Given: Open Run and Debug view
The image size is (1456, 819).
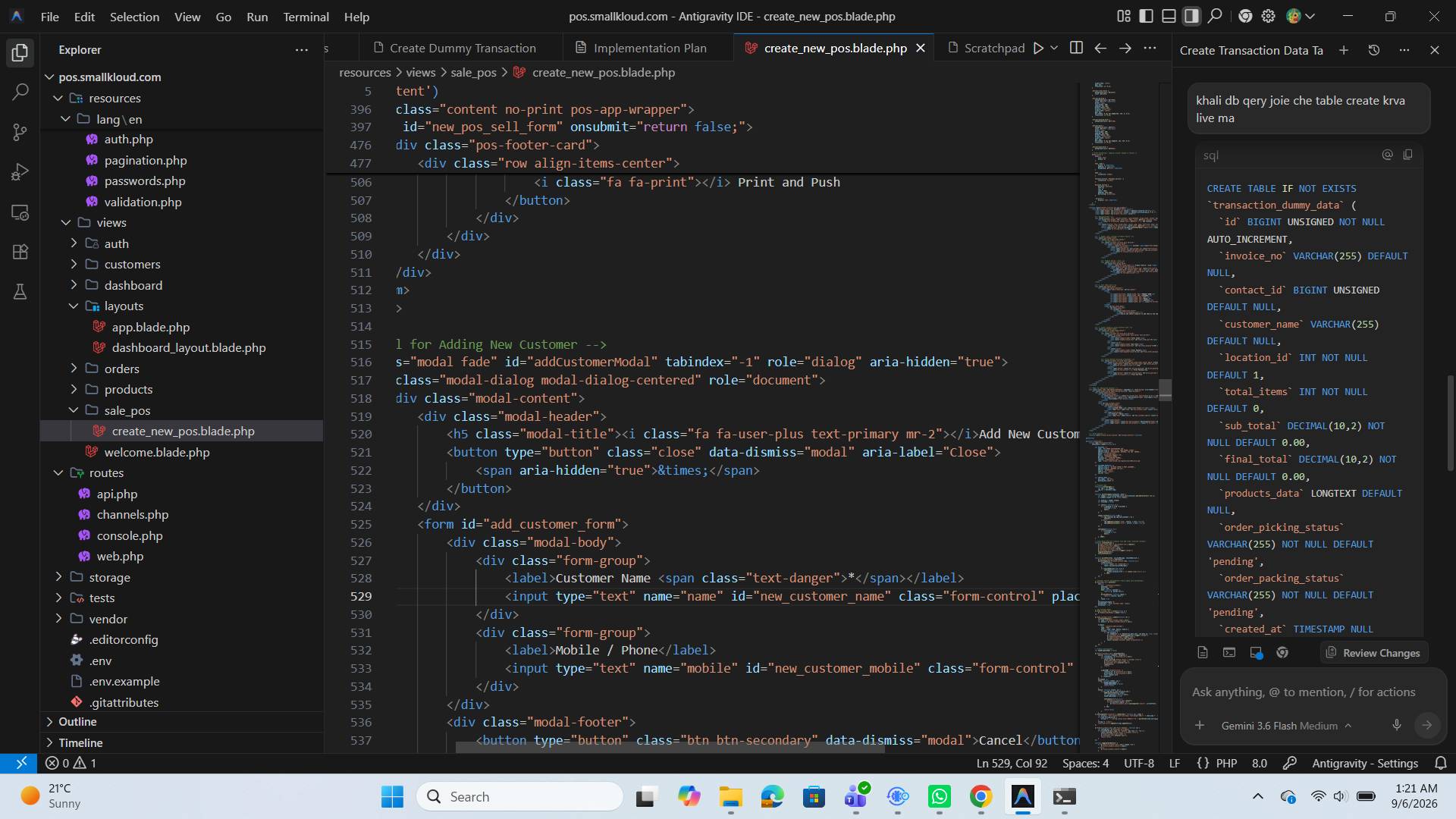Looking at the screenshot, I should click(20, 172).
